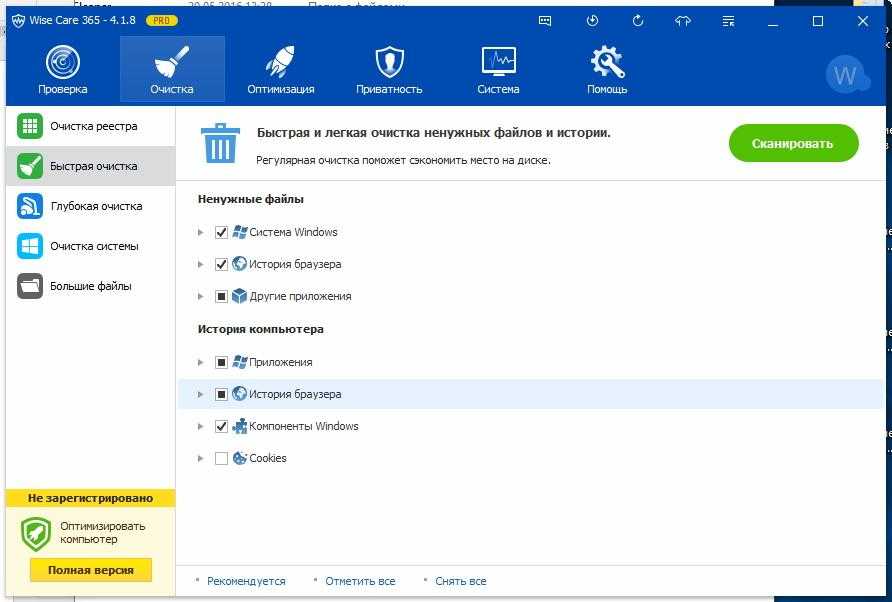Click the backup clock icon in title bar

pyautogui.click(x=592, y=21)
